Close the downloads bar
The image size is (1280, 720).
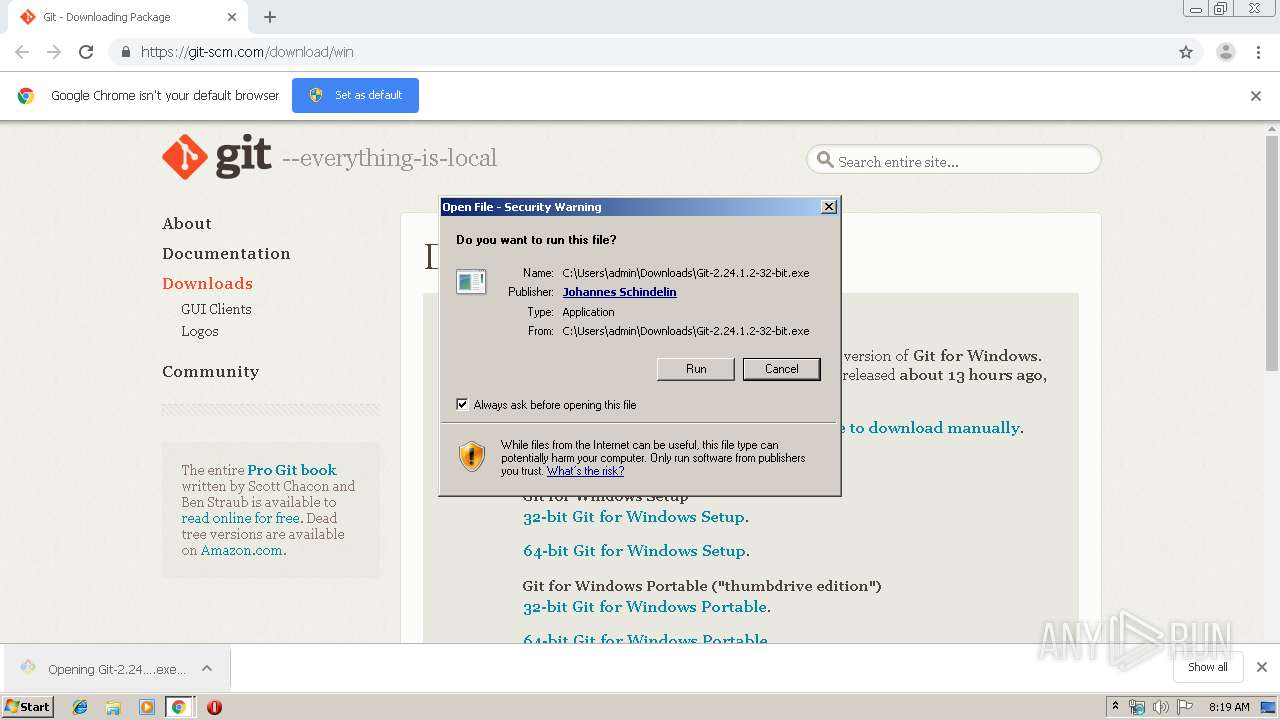[1262, 667]
